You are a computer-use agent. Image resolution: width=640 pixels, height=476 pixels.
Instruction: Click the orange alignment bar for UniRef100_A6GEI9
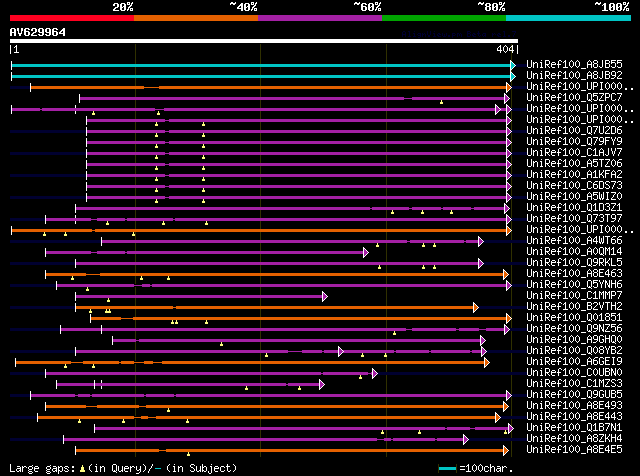pos(250,363)
